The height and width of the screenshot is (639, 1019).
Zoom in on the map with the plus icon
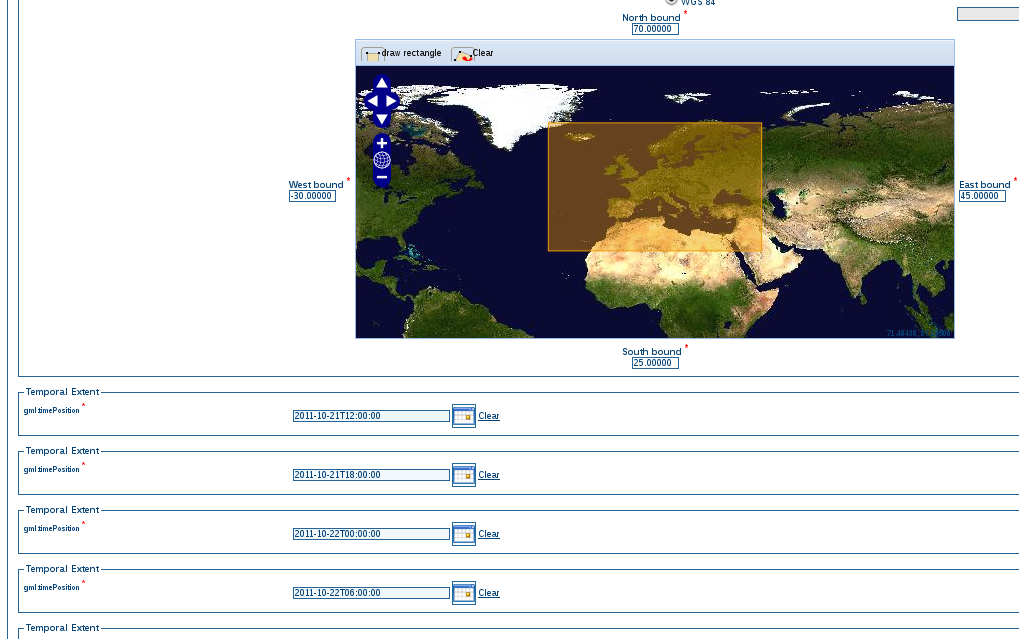(381, 143)
